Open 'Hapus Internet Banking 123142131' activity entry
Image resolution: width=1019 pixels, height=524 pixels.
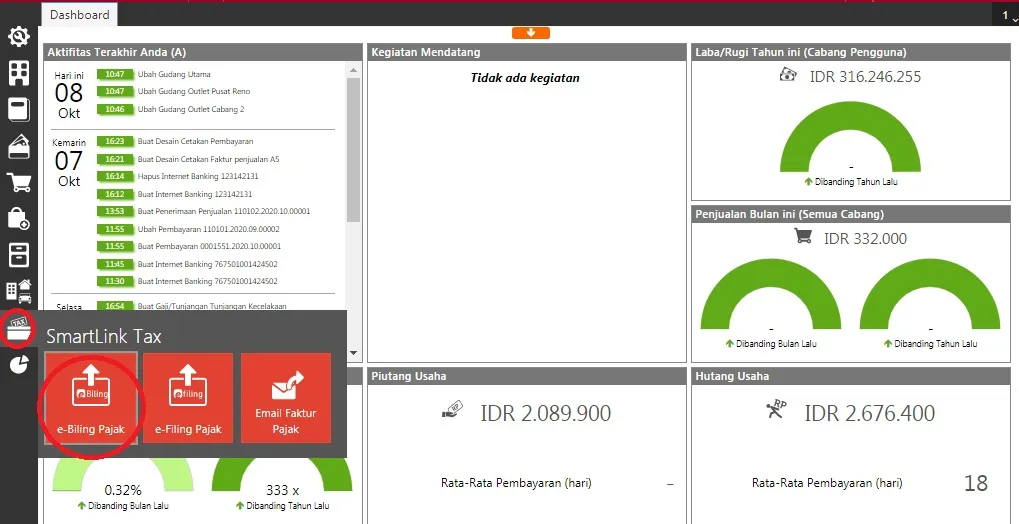coord(197,176)
